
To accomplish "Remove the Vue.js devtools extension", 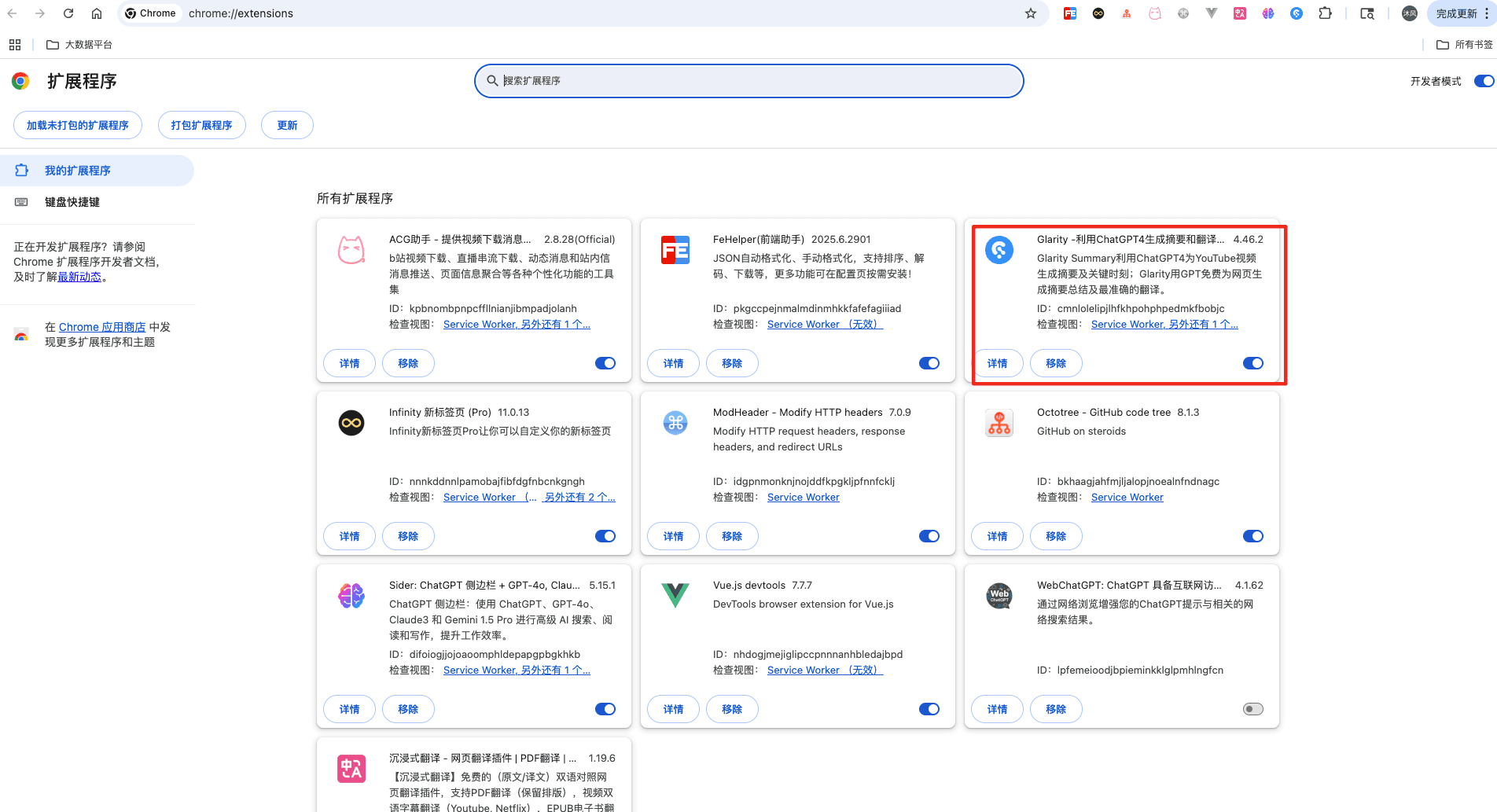I will (x=732, y=709).
